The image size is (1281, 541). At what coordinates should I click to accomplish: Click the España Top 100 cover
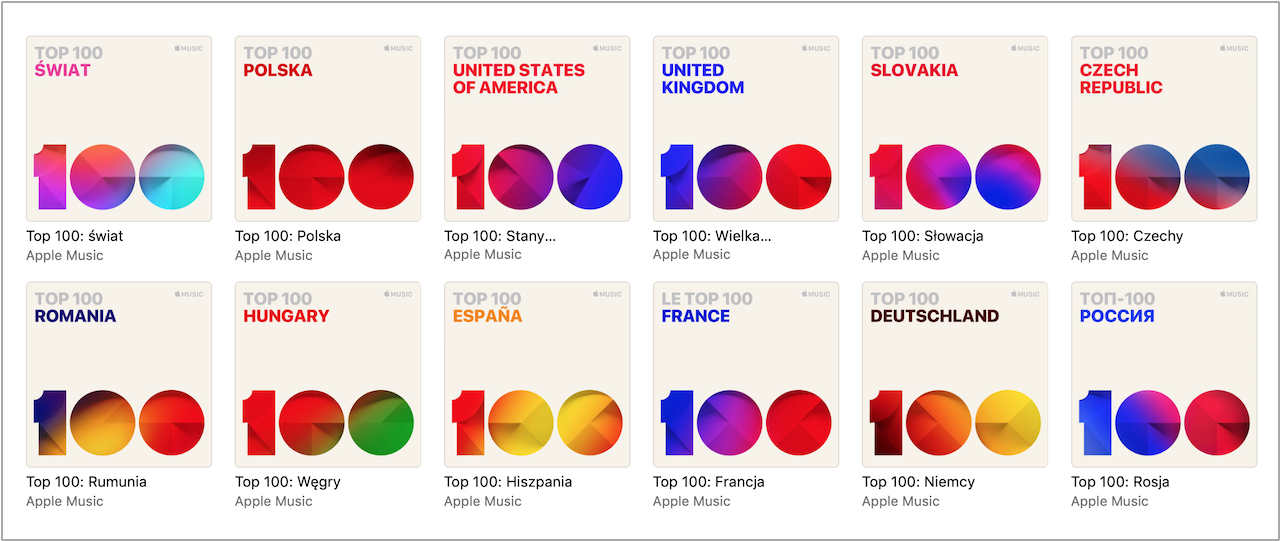pyautogui.click(x=537, y=375)
